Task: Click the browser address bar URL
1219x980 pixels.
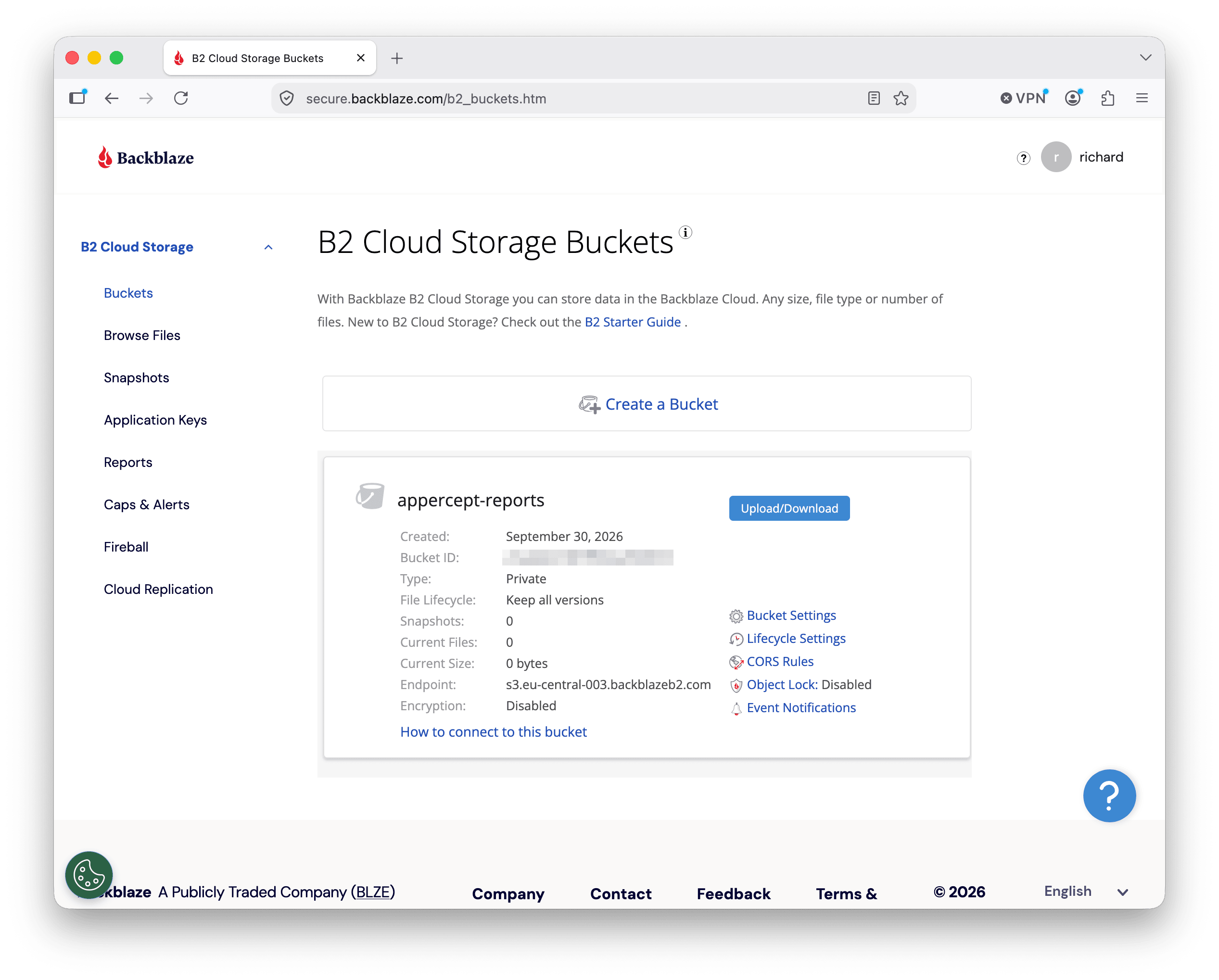Action: tap(426, 99)
